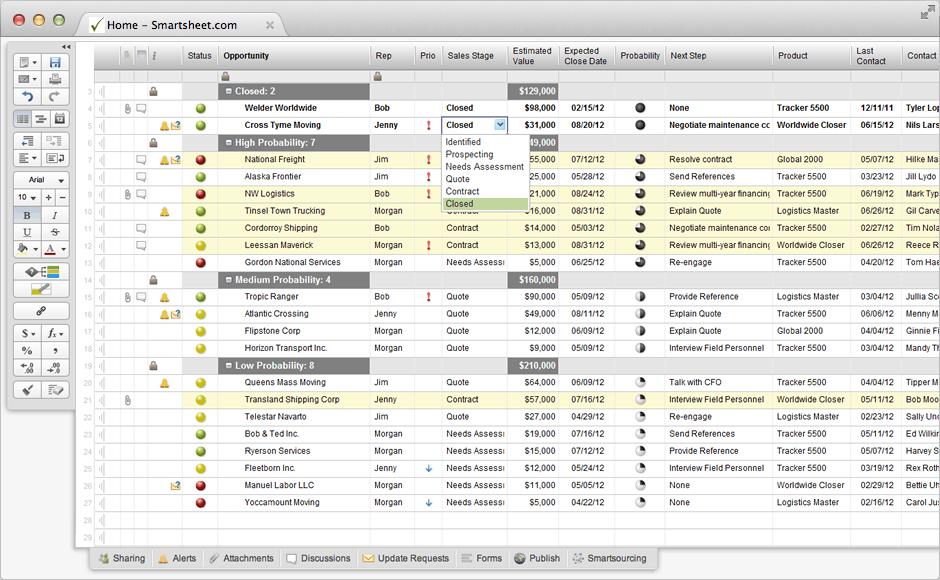Toggle Strikethrough formatting

coord(55,232)
